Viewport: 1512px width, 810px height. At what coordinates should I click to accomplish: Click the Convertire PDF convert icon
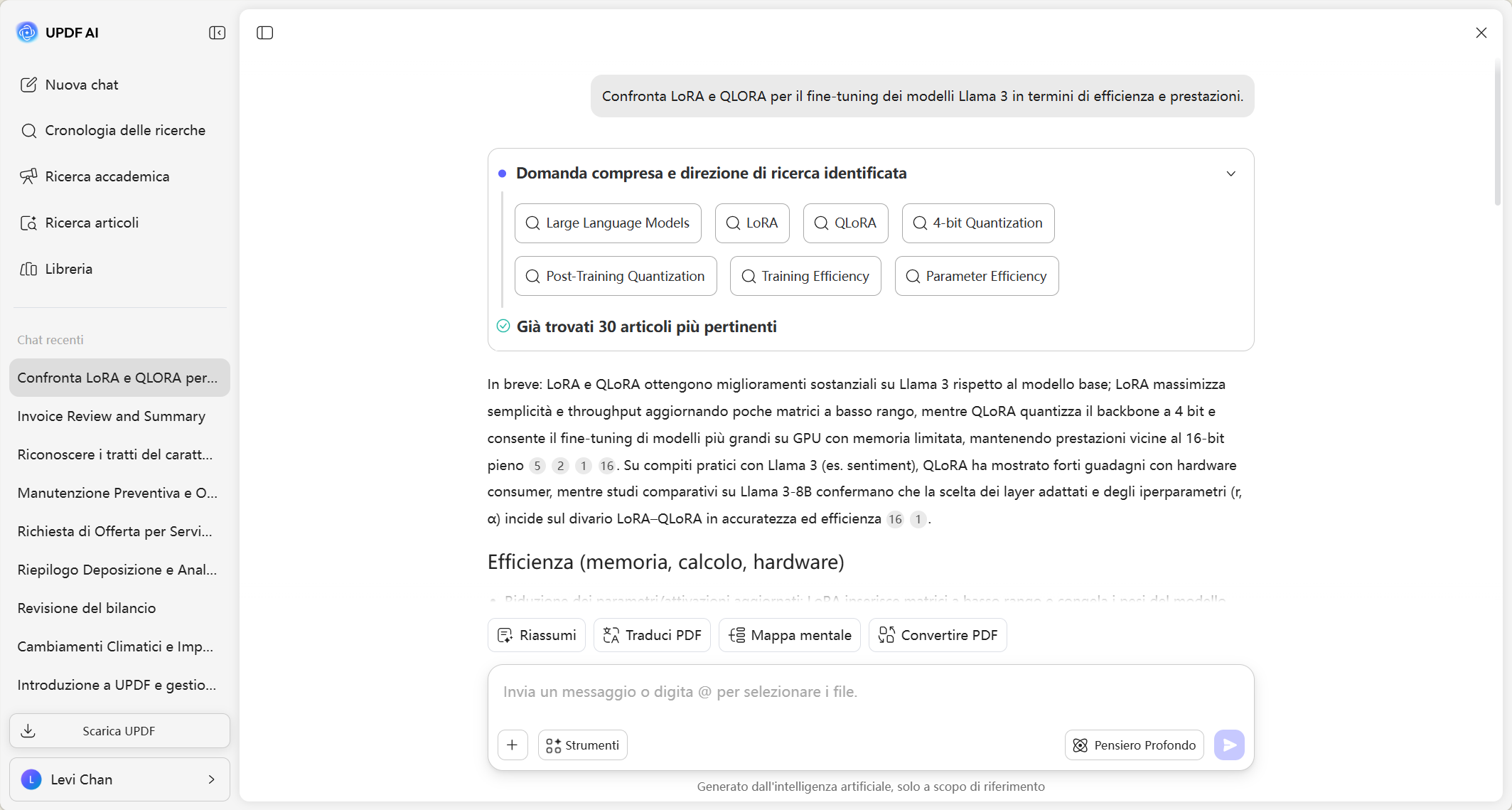click(886, 635)
